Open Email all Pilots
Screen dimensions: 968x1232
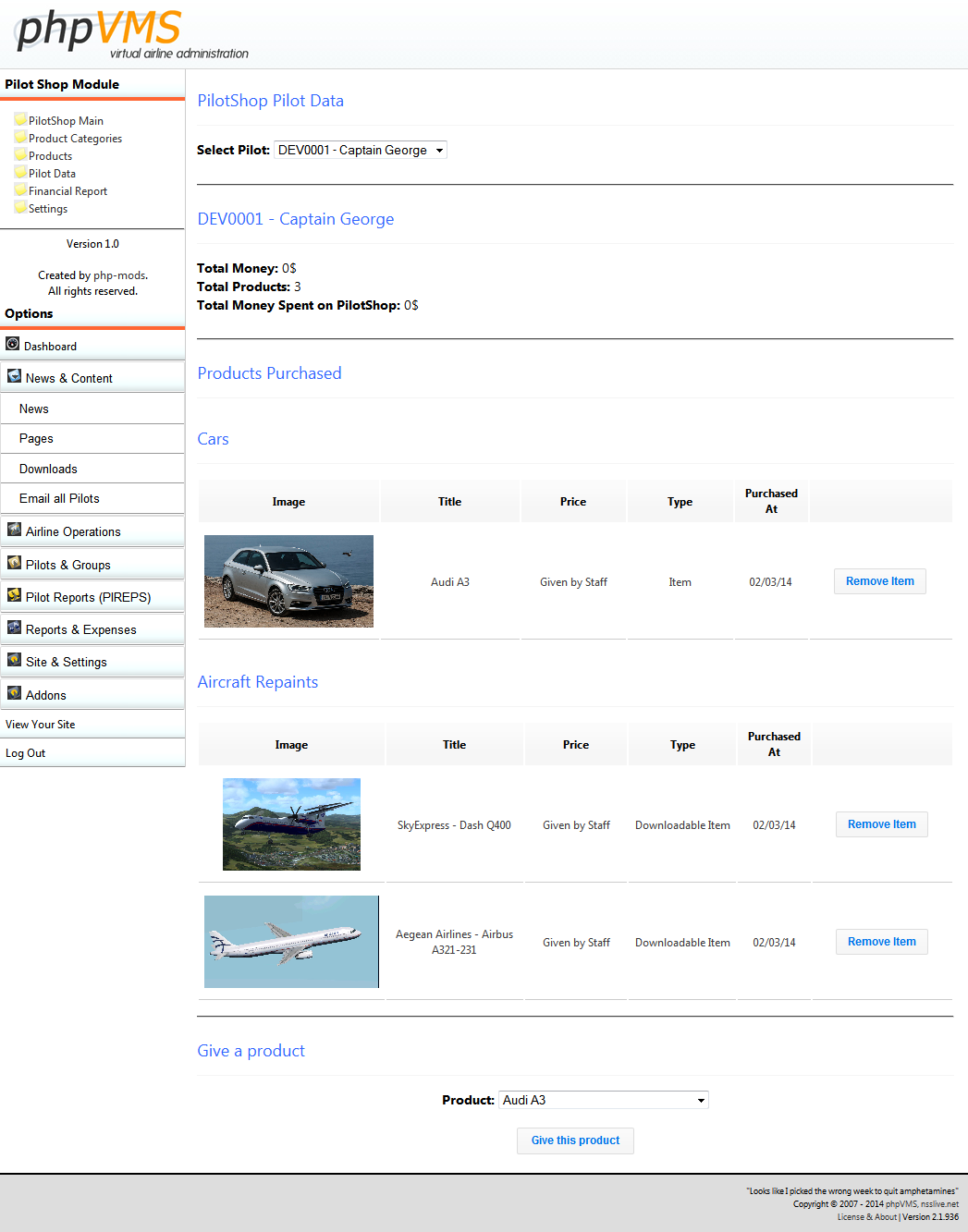92,498
